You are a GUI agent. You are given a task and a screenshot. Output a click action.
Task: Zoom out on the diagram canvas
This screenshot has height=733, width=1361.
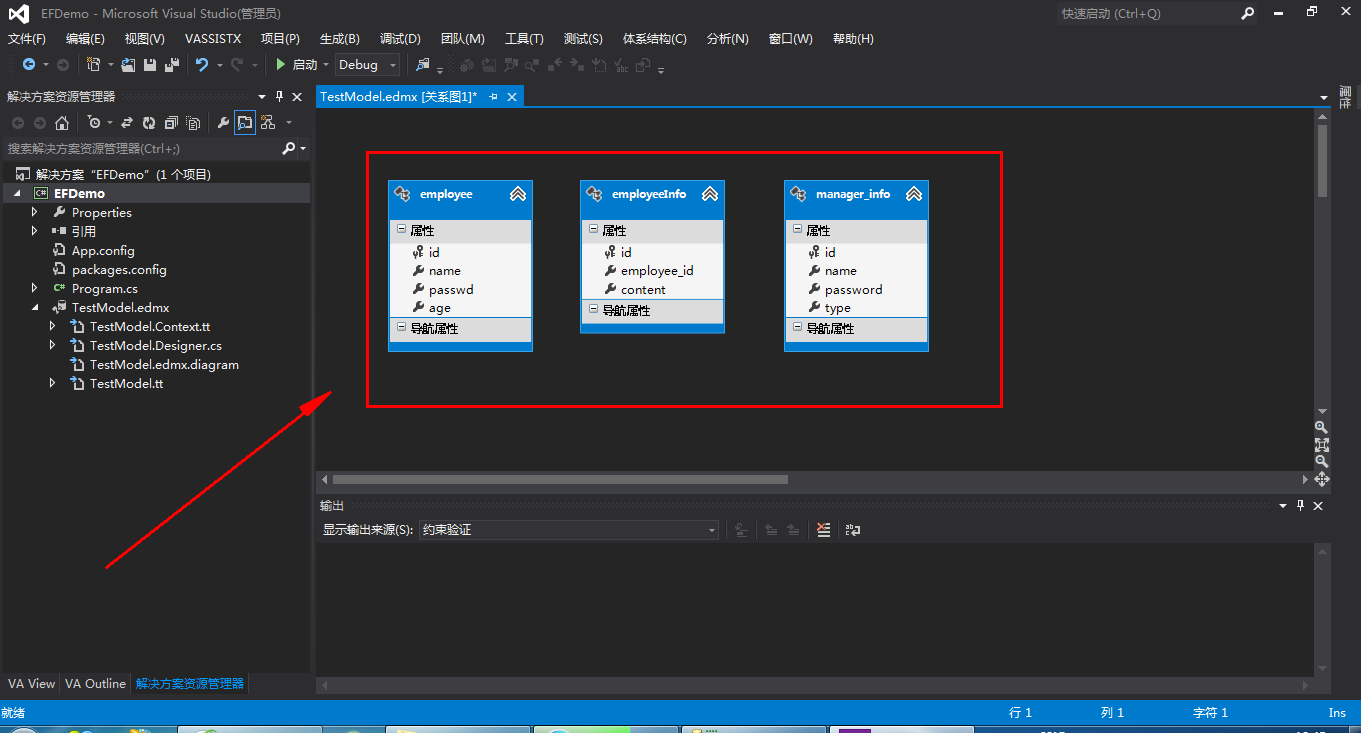click(1322, 462)
